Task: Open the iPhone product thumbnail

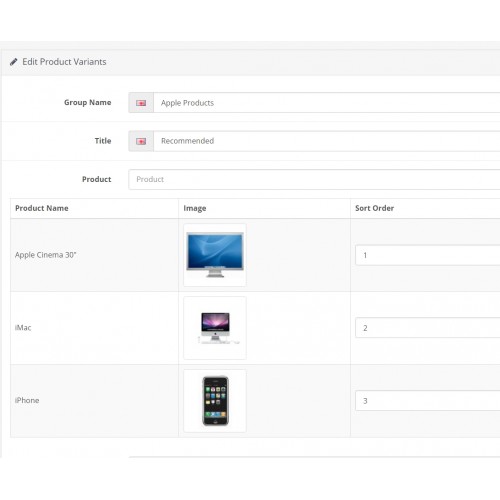Action: pos(215,401)
